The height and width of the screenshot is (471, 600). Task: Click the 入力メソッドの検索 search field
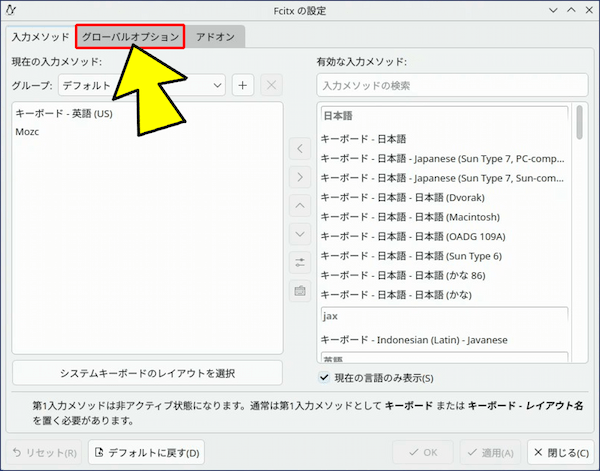(450, 86)
